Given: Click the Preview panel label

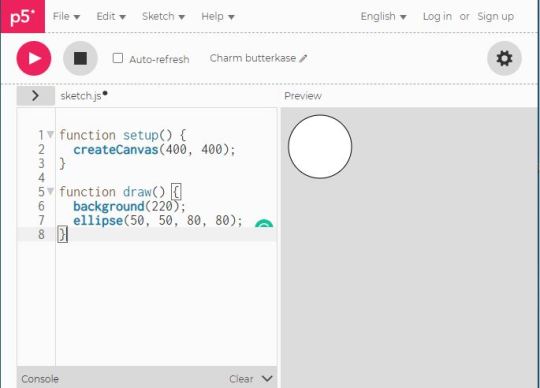Looking at the screenshot, I should [x=303, y=96].
